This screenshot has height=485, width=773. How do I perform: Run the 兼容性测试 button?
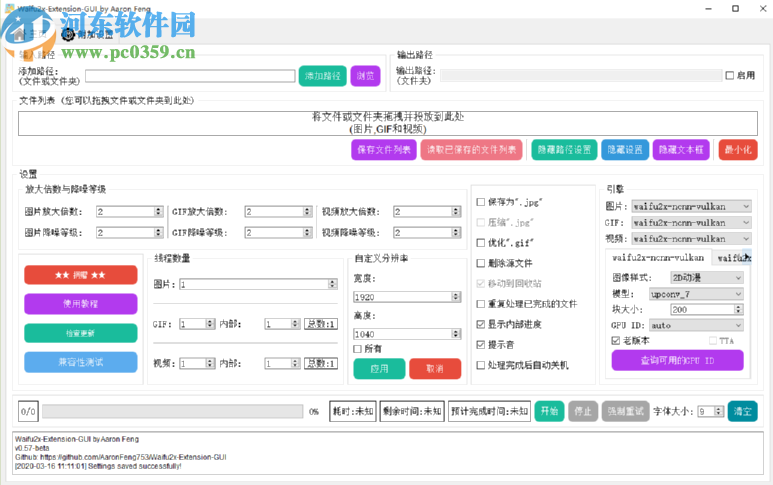tap(81, 362)
